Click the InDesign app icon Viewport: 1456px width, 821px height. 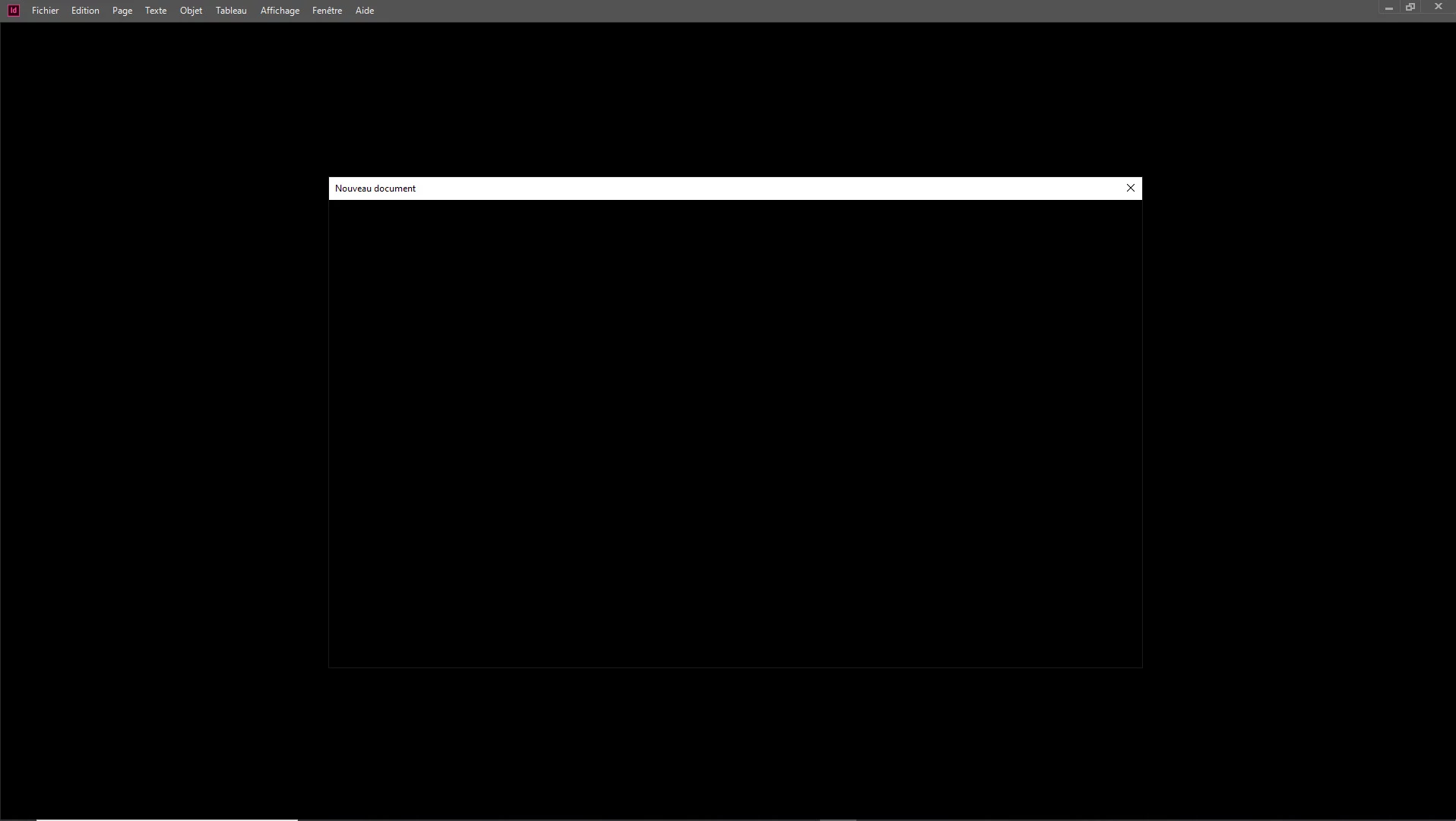click(14, 11)
